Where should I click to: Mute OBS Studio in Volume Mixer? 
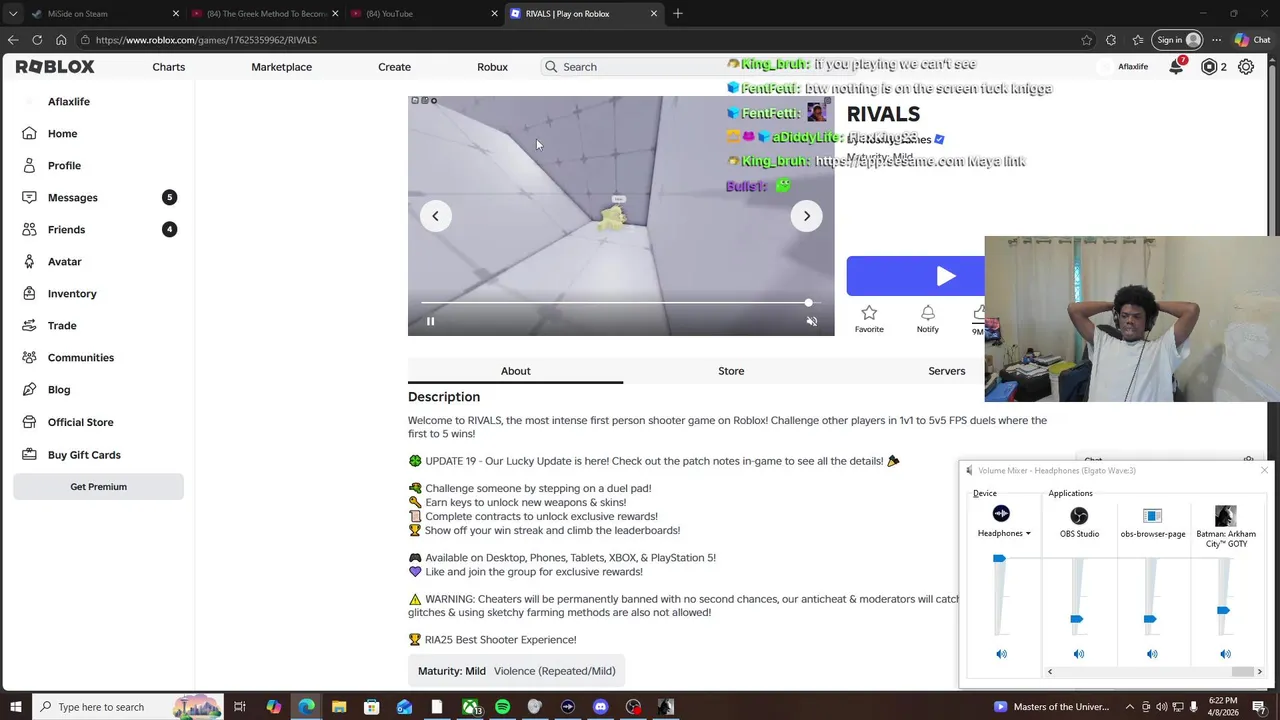pyautogui.click(x=1078, y=654)
